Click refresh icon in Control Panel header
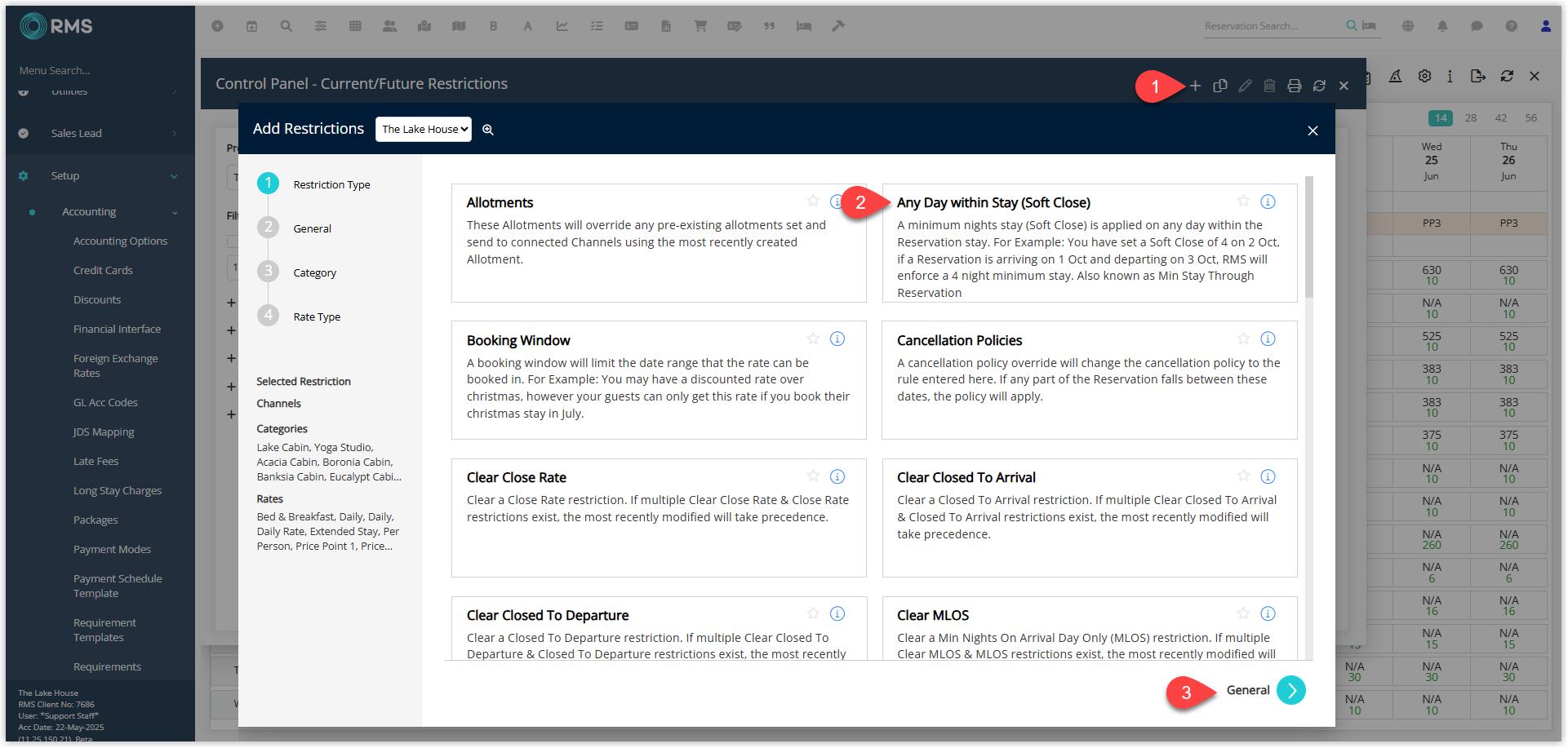The image size is (1568, 748). point(1319,86)
